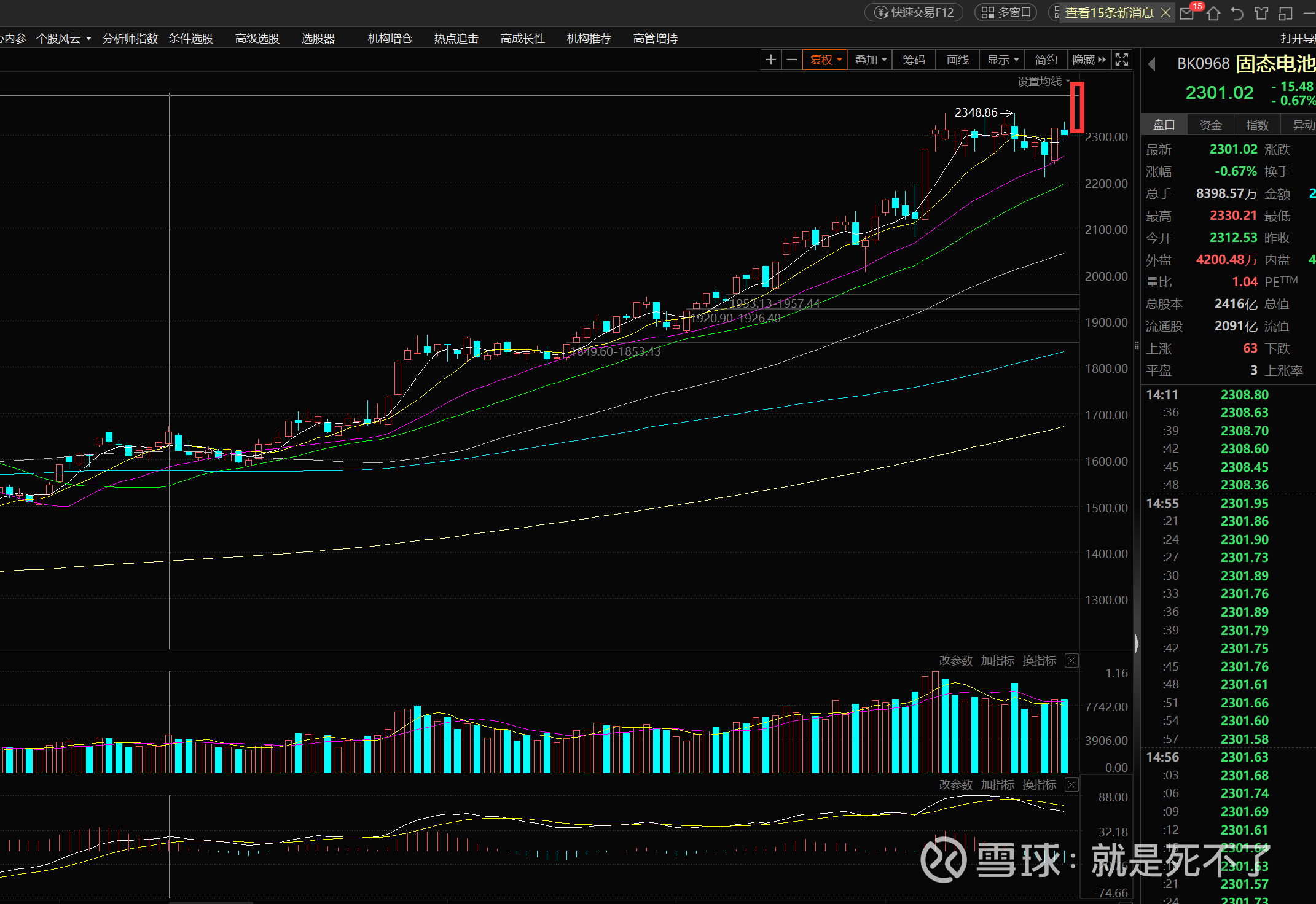Click 快速交易F12 button
Image resolution: width=1316 pixels, height=904 pixels.
pyautogui.click(x=914, y=12)
